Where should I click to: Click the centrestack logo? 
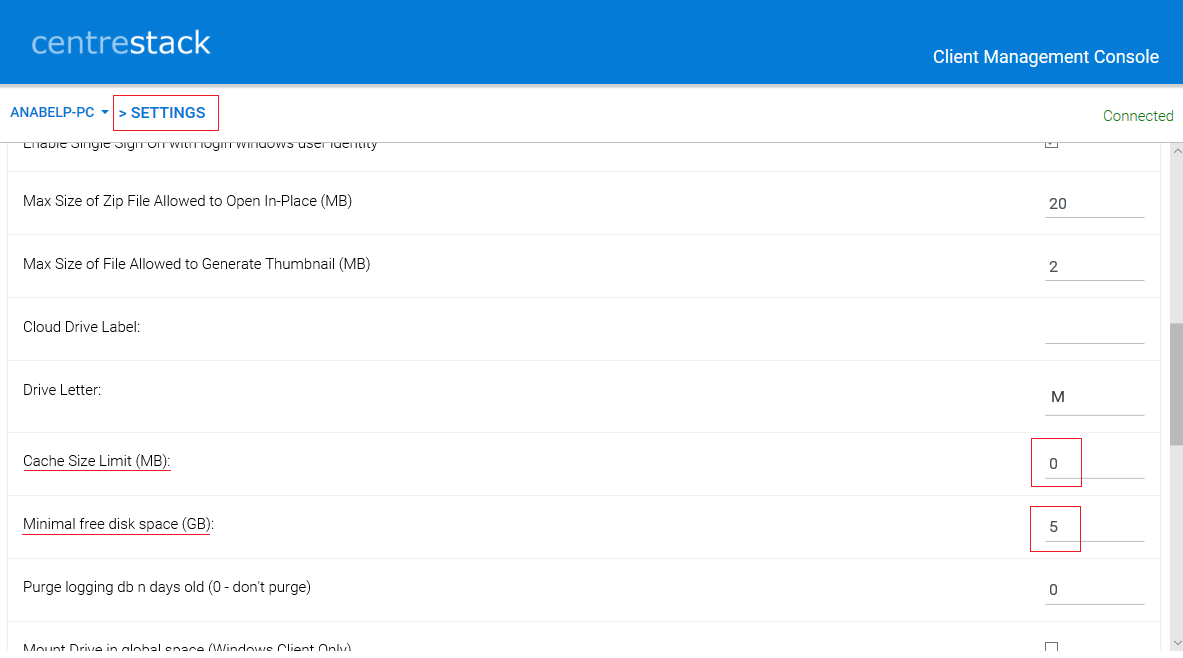point(121,43)
